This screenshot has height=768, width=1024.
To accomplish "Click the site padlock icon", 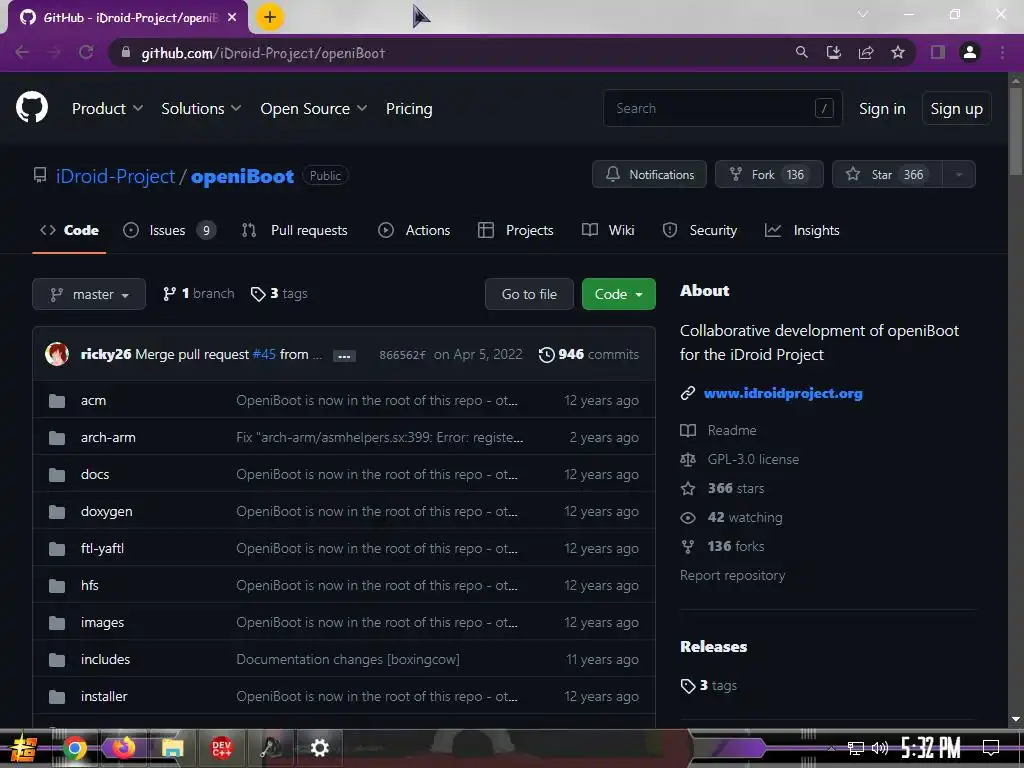I will tap(126, 52).
